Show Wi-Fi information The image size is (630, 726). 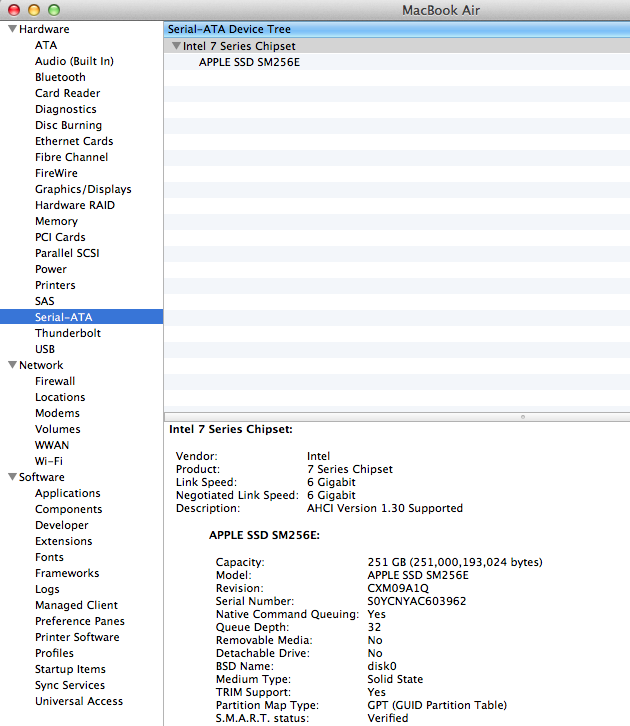(x=49, y=461)
